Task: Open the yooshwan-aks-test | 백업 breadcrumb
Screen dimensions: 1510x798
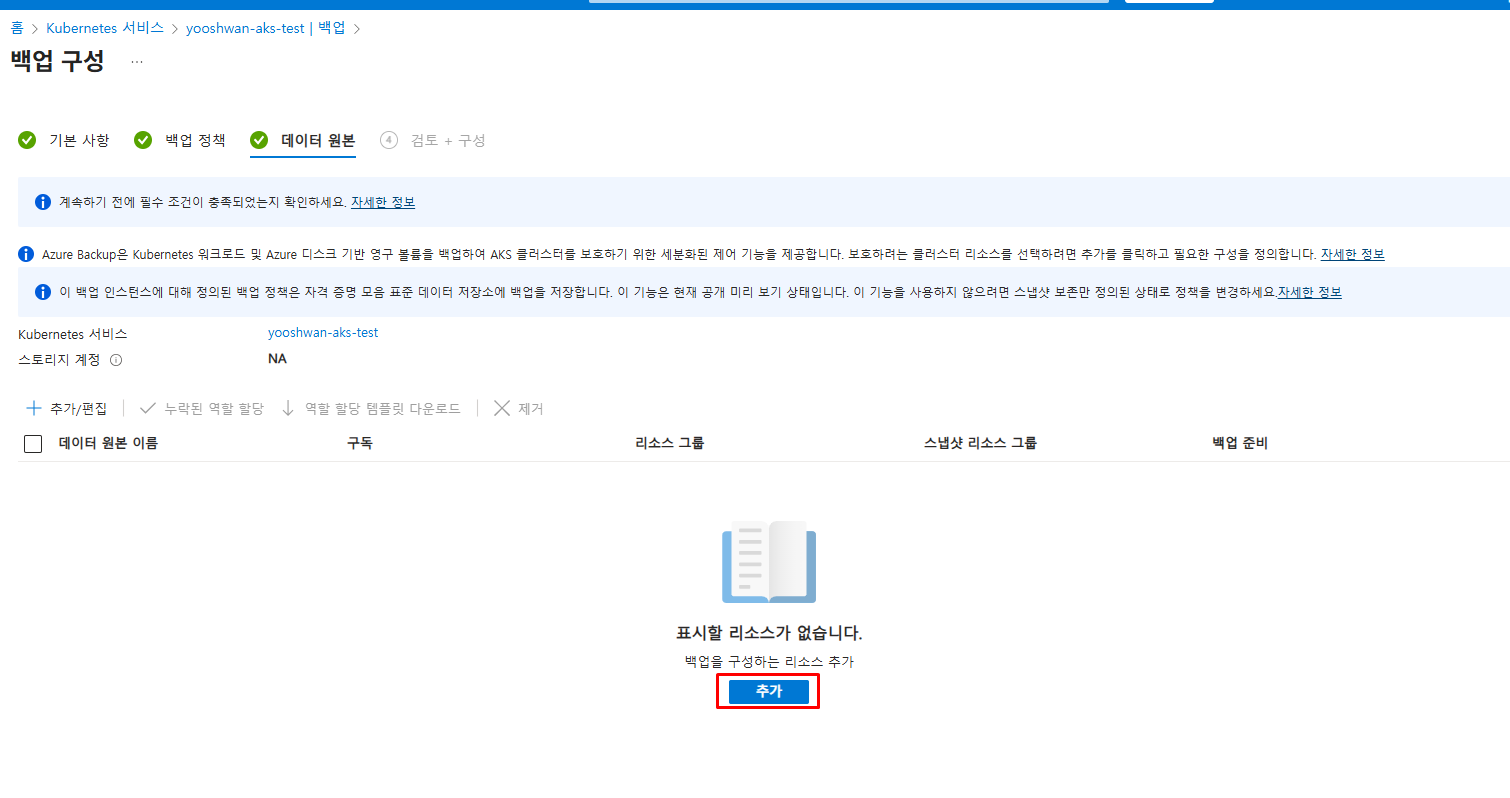Action: point(265,28)
